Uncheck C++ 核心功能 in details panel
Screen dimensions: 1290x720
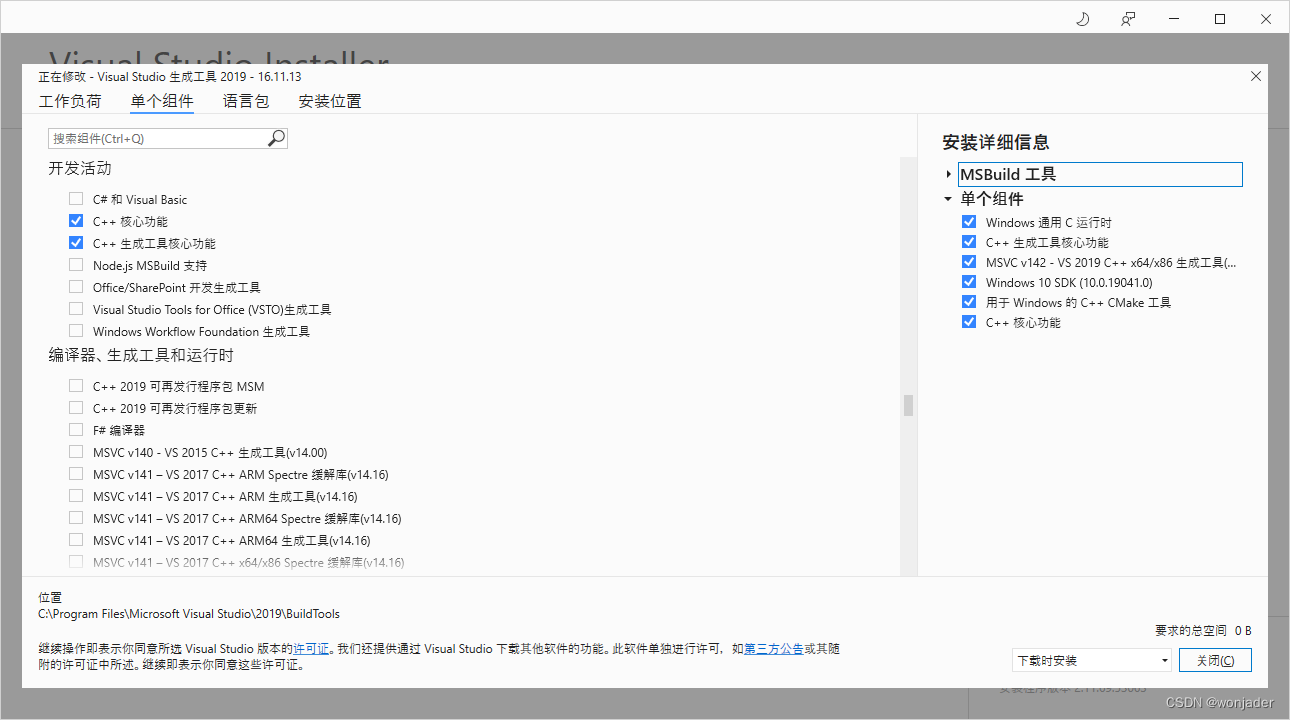tap(968, 322)
